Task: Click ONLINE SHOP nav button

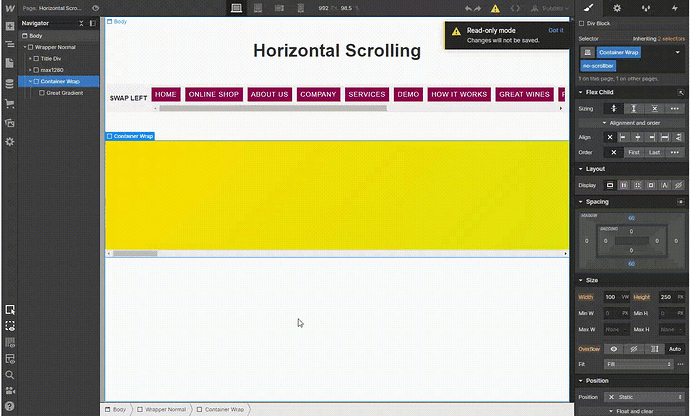Action: tap(214, 94)
